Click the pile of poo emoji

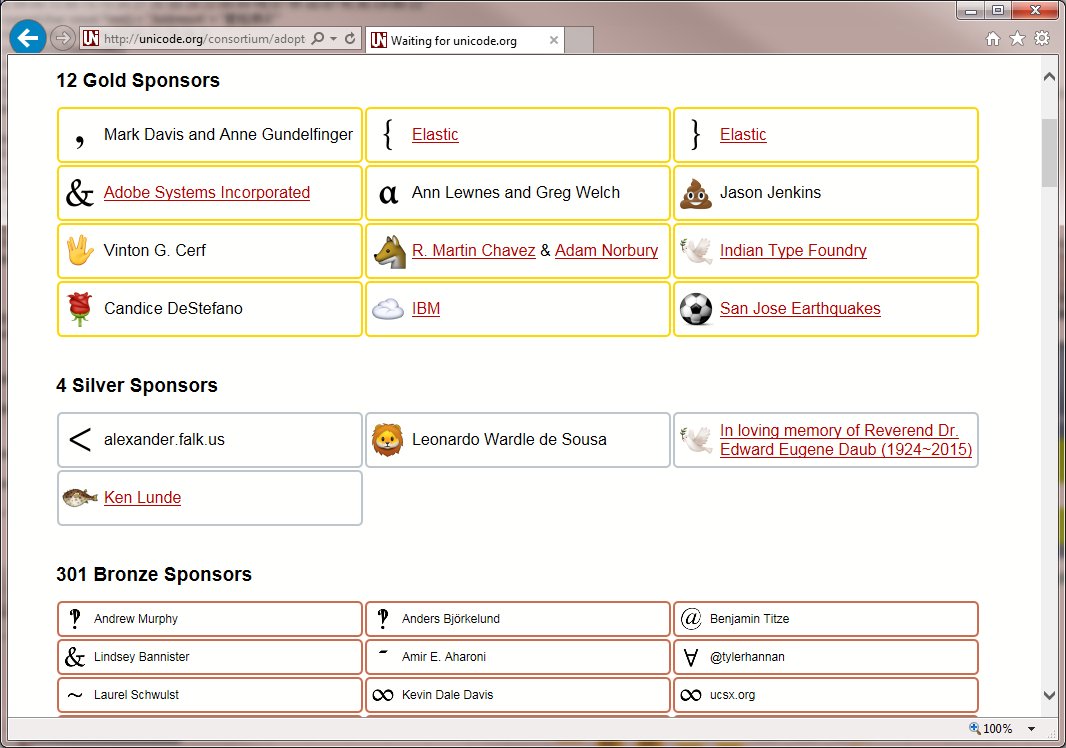696,193
